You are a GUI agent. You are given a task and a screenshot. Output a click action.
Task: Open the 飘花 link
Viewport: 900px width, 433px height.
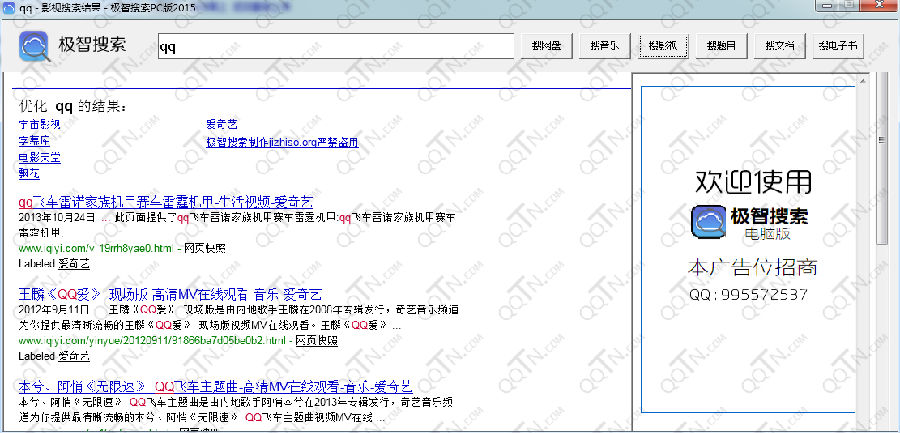29,173
